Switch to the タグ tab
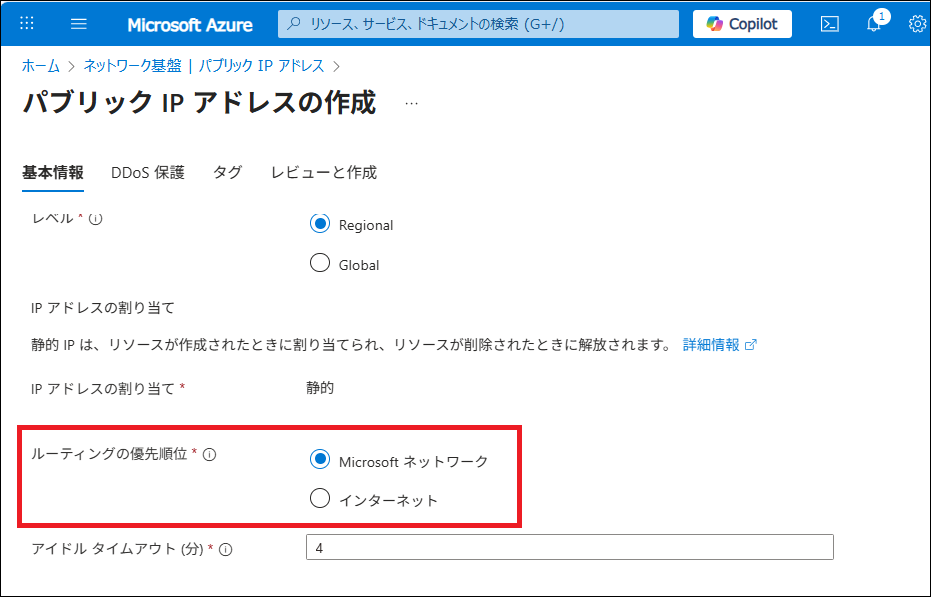Image resolution: width=931 pixels, height=597 pixels. pyautogui.click(x=227, y=172)
